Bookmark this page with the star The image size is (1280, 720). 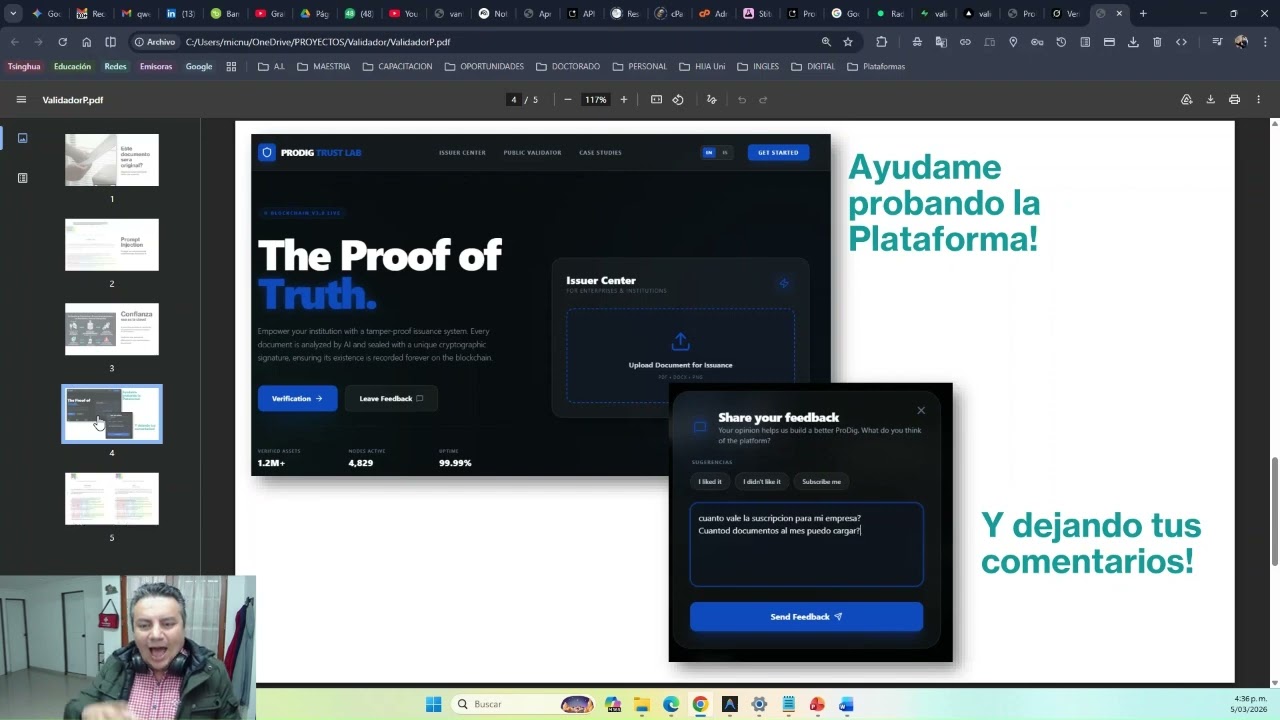coord(848,42)
